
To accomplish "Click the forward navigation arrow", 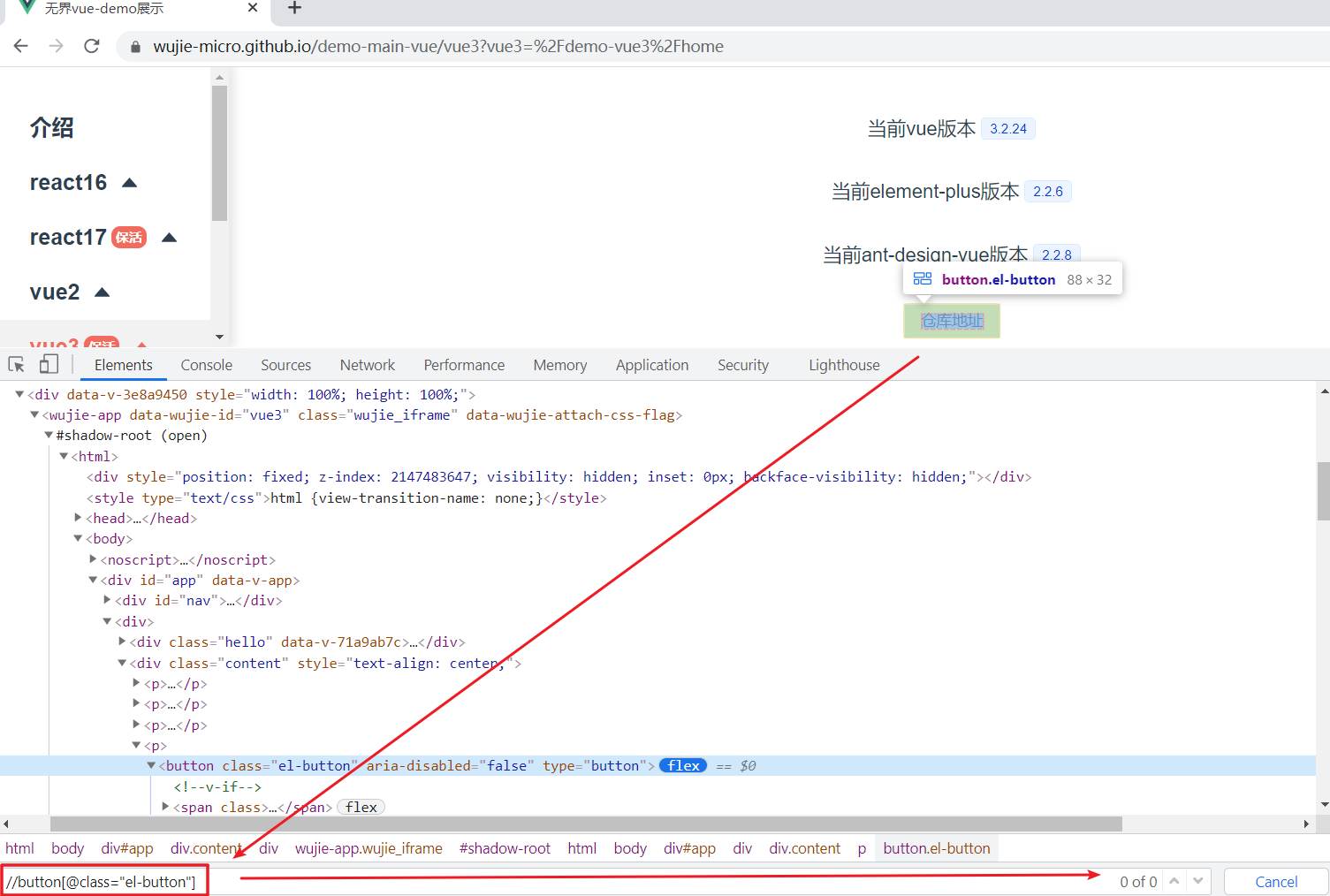I will click(56, 46).
